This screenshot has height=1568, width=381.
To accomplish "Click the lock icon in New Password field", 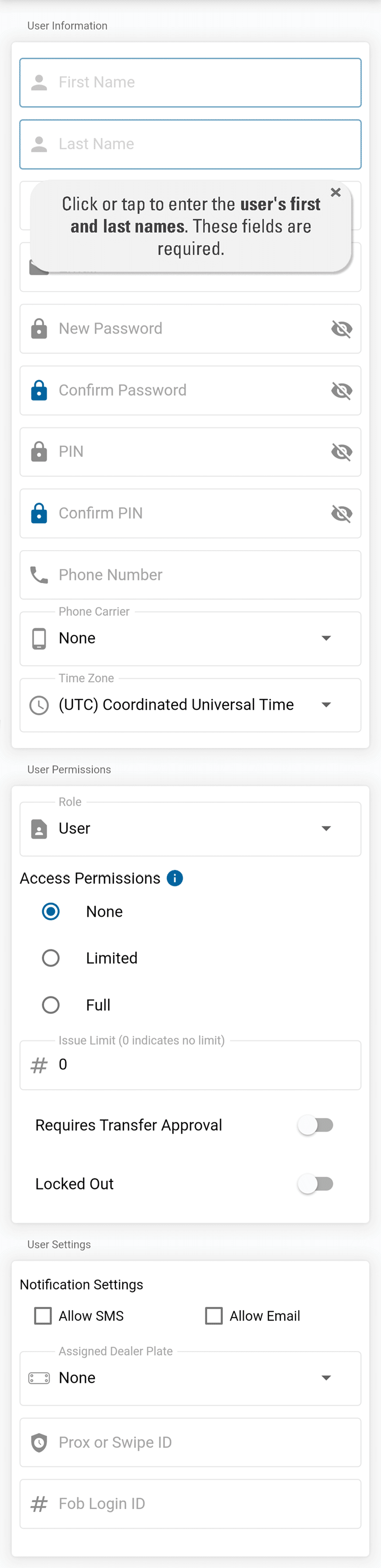I will click(x=39, y=329).
